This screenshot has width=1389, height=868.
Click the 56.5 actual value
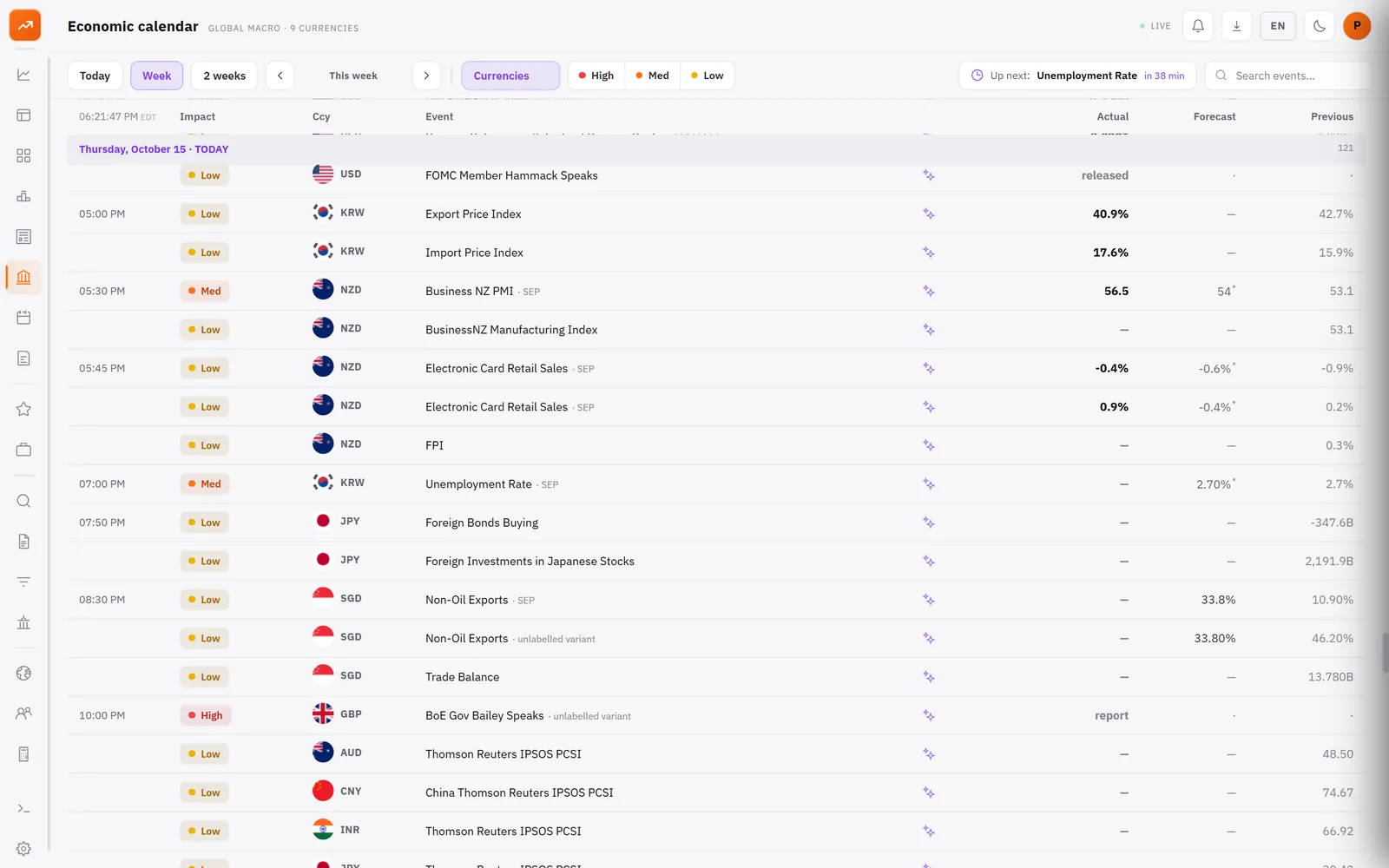[1116, 291]
